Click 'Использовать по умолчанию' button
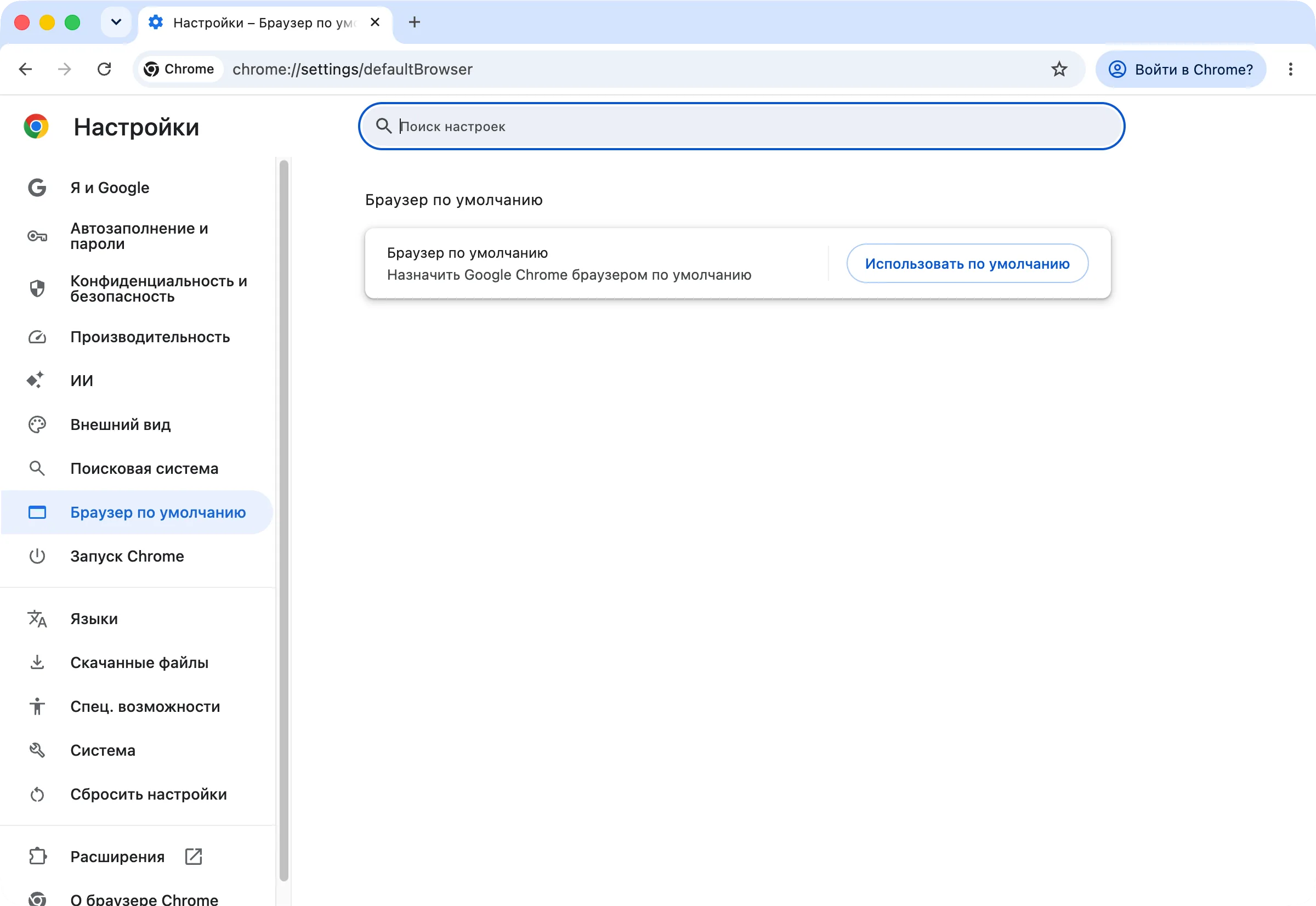This screenshot has height=906, width=1316. point(967,263)
